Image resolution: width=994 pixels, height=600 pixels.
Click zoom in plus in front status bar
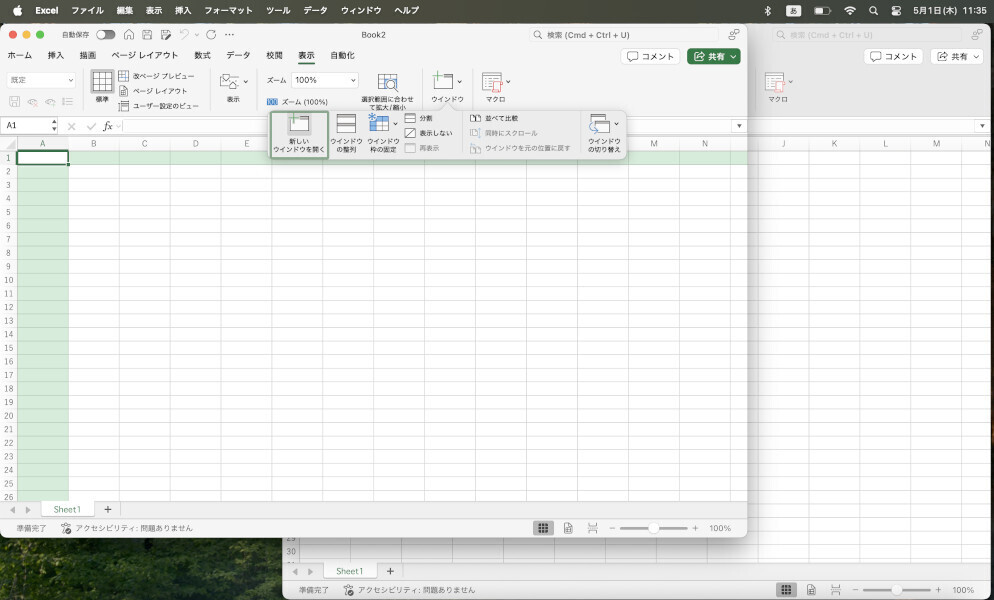click(x=695, y=528)
